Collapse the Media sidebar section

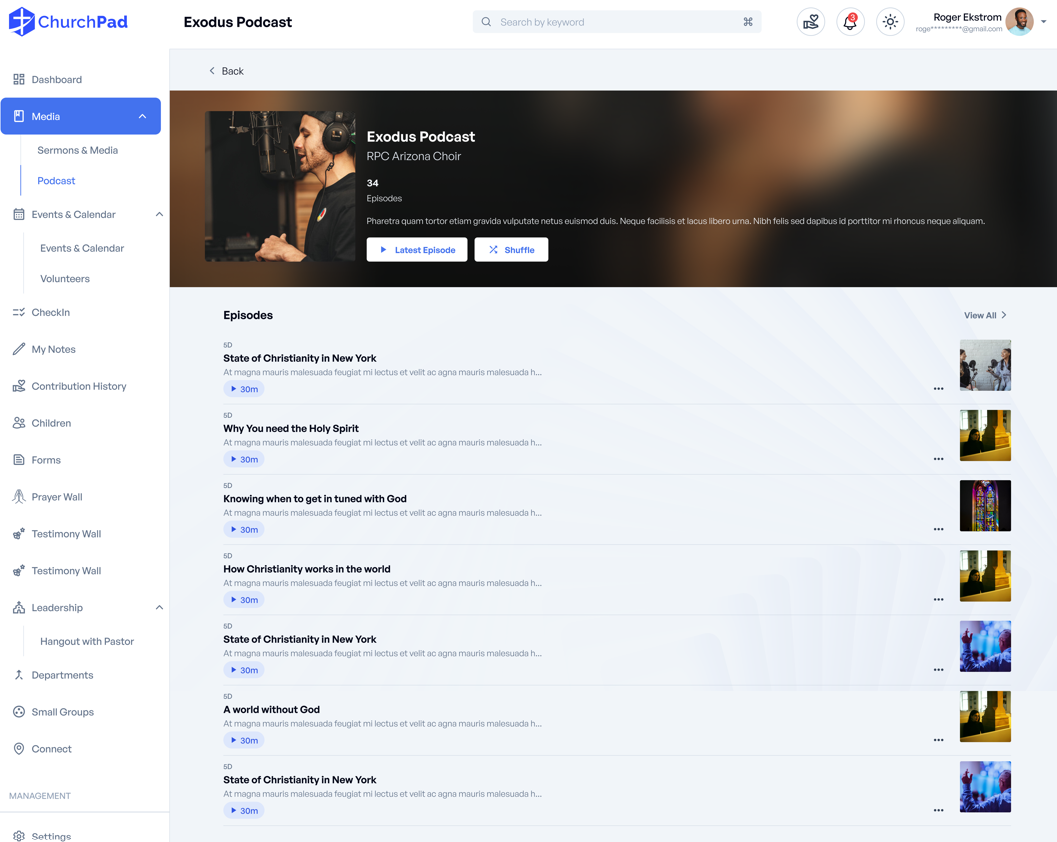tap(142, 117)
